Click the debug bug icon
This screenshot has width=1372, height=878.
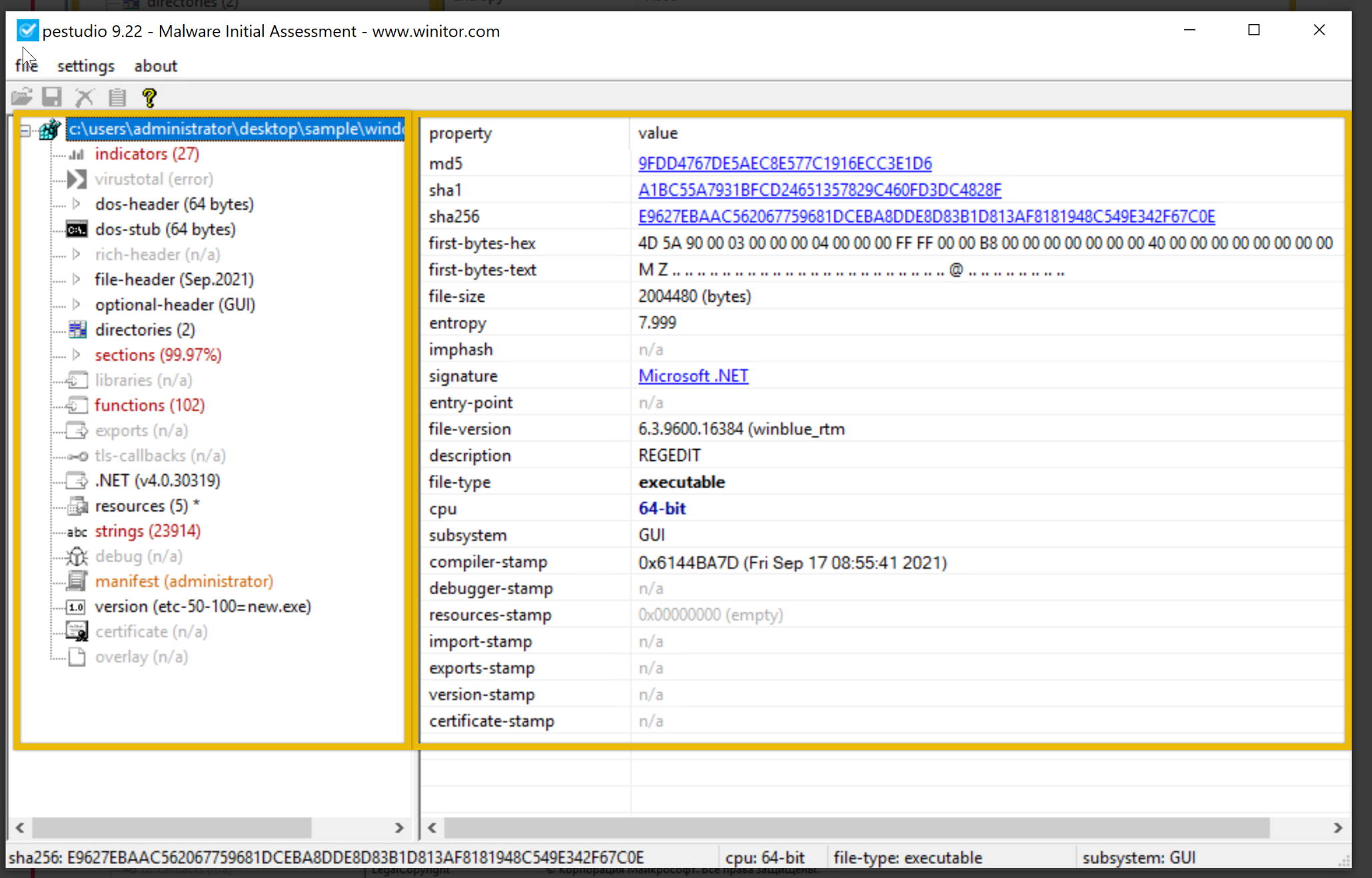[x=77, y=556]
